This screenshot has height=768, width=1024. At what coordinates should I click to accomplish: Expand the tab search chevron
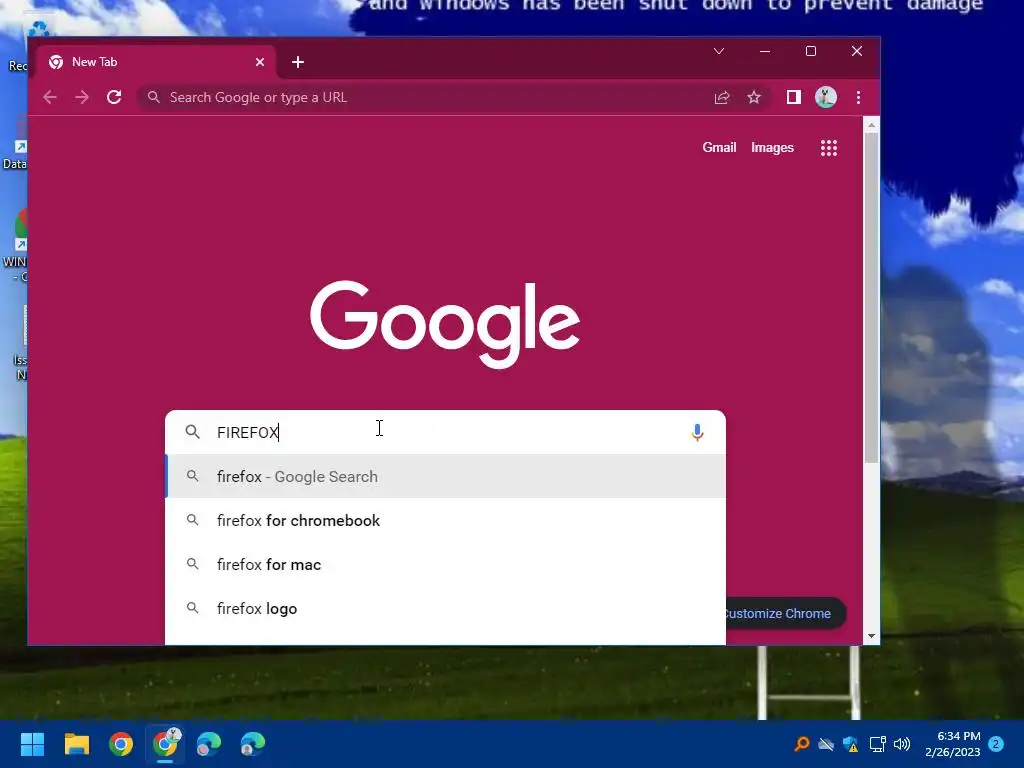tap(719, 51)
